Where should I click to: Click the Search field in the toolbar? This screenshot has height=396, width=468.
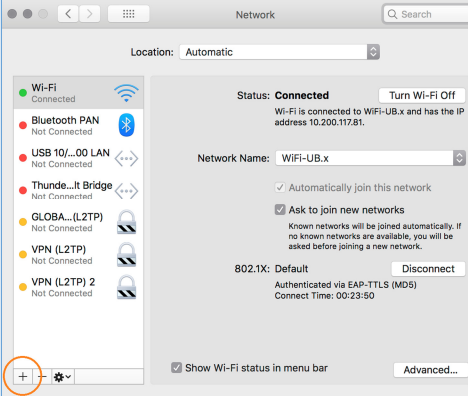pyautogui.click(x=426, y=14)
